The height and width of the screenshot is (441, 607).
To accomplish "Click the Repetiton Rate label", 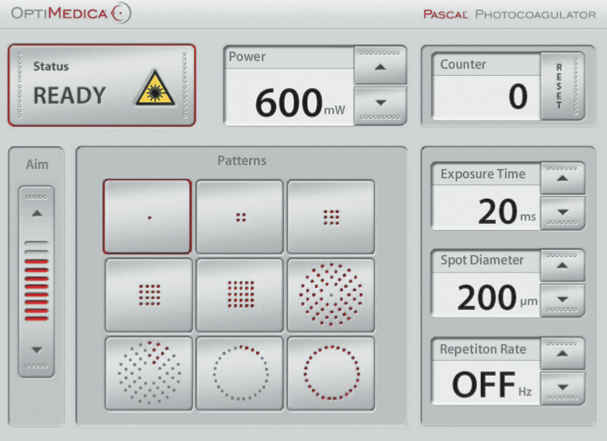I will 483,349.
